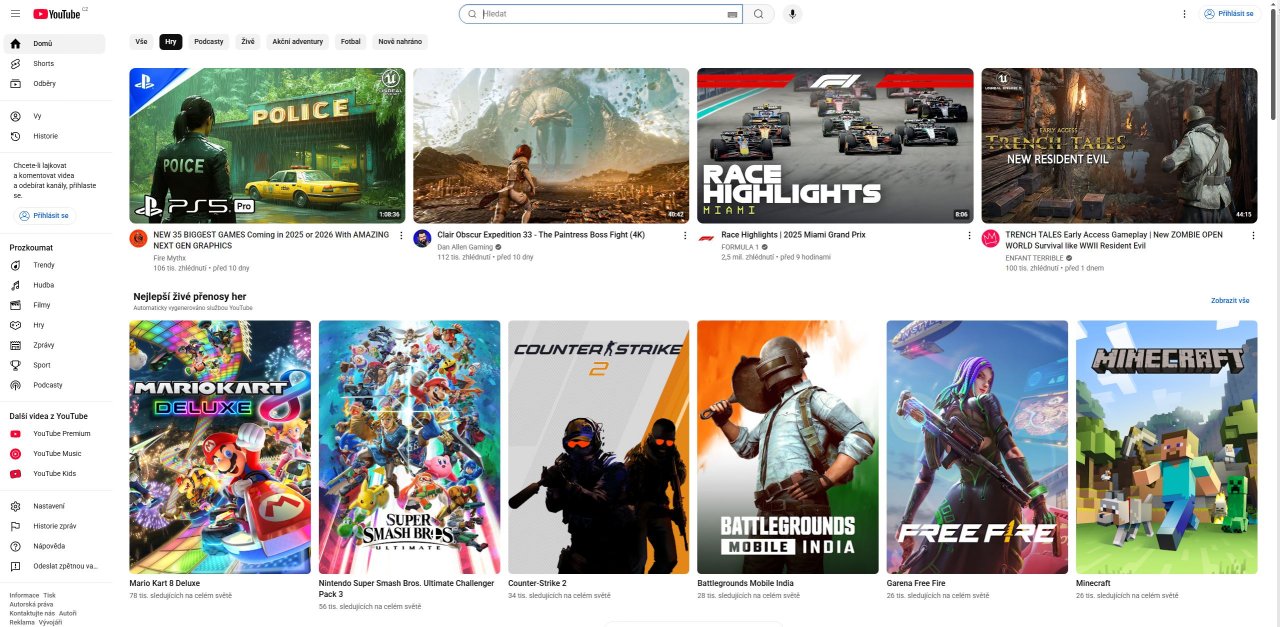Play the Race Highlights Miami thumbnail
The image size is (1280, 627).
[835, 145]
